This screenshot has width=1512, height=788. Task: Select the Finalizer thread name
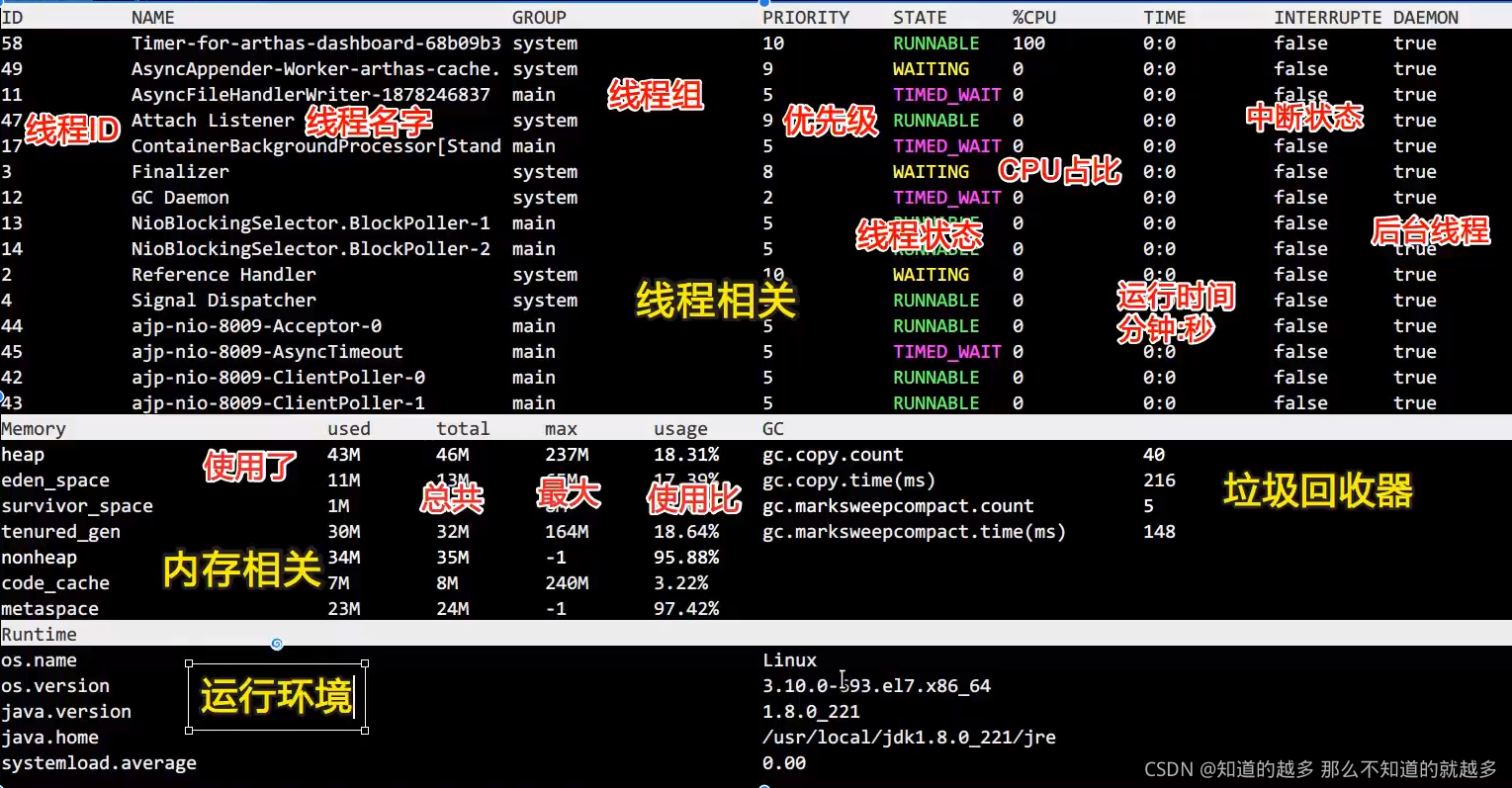180,172
